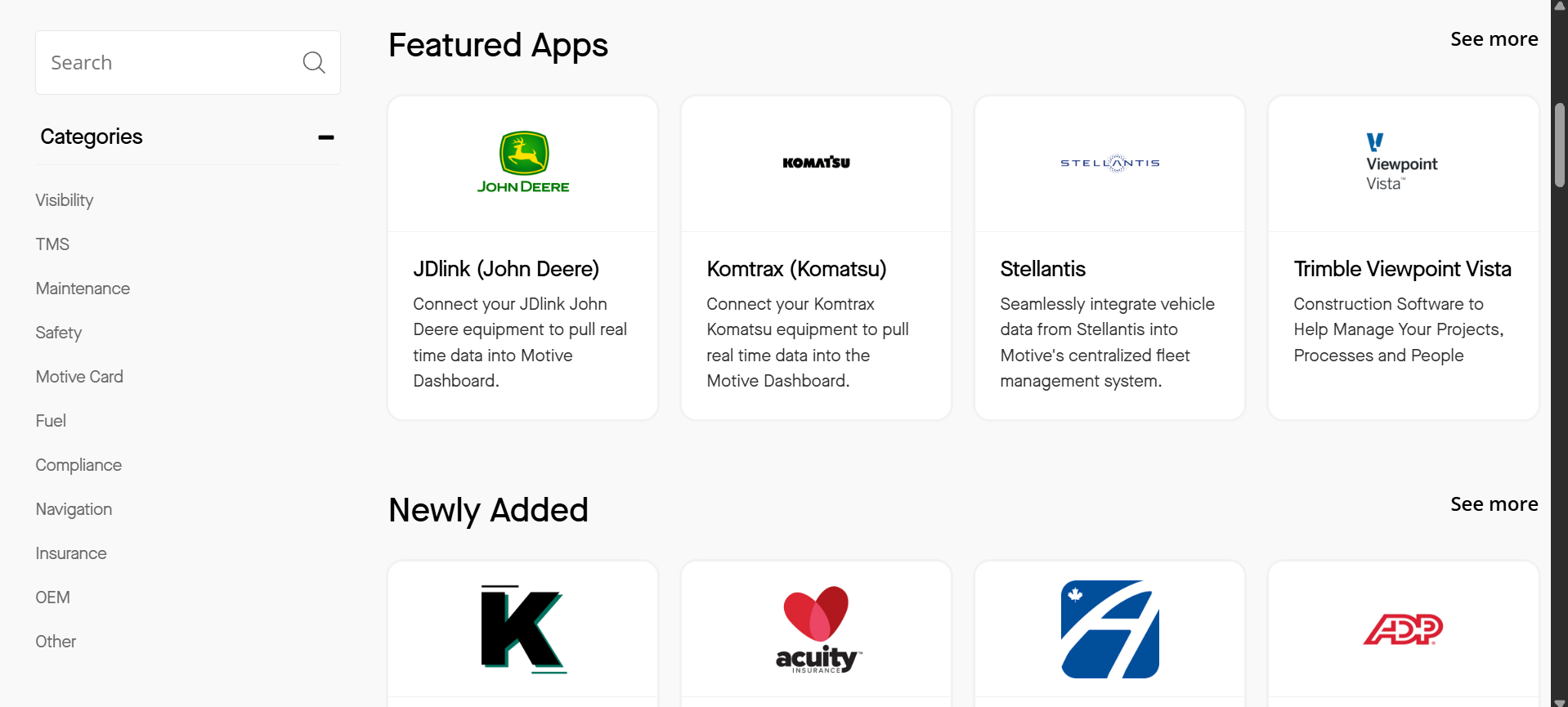This screenshot has width=1568, height=707.
Task: Choose the OEM category
Action: [52, 597]
